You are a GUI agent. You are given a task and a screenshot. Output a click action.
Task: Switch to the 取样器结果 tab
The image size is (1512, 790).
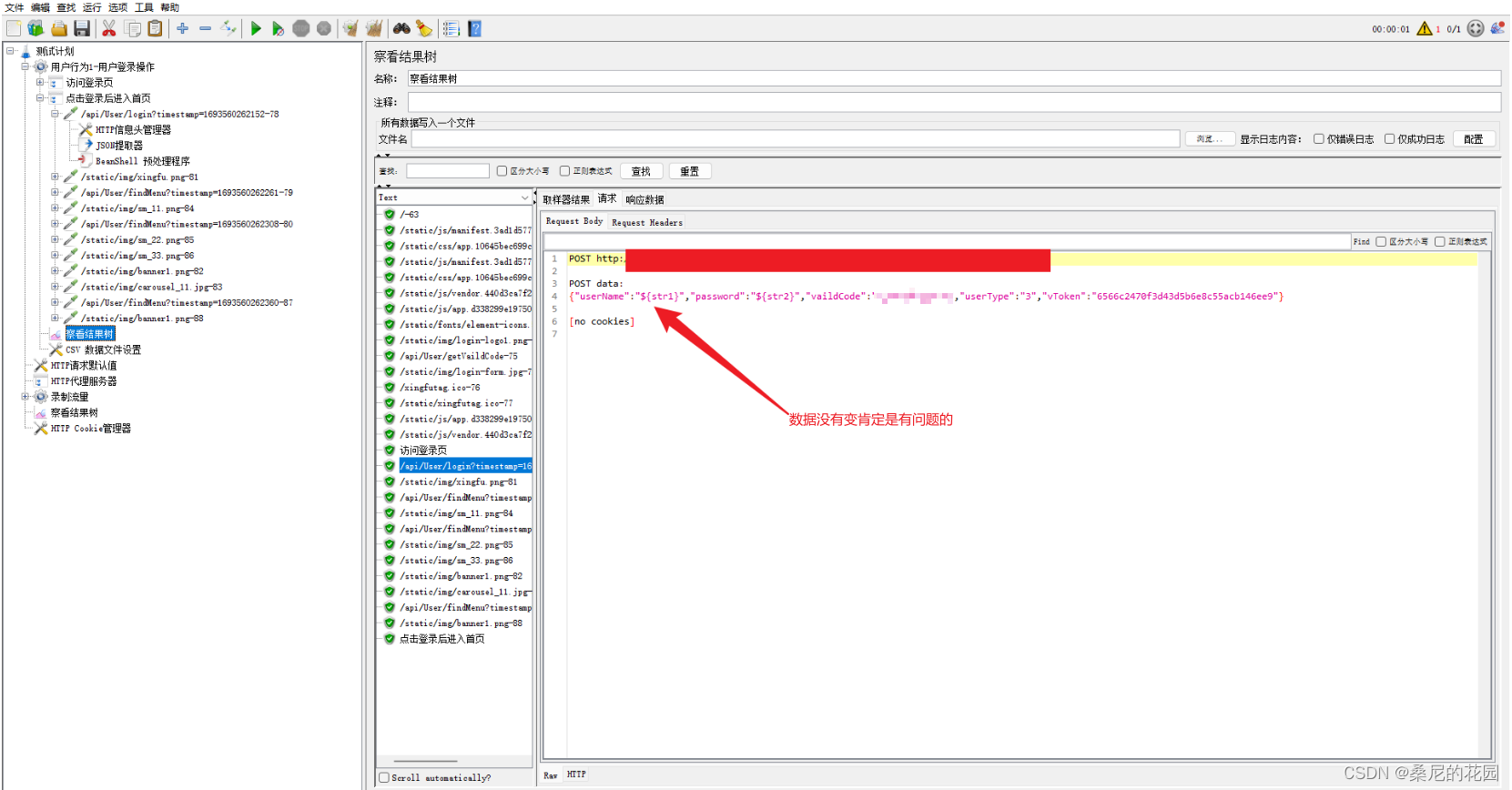tap(566, 199)
